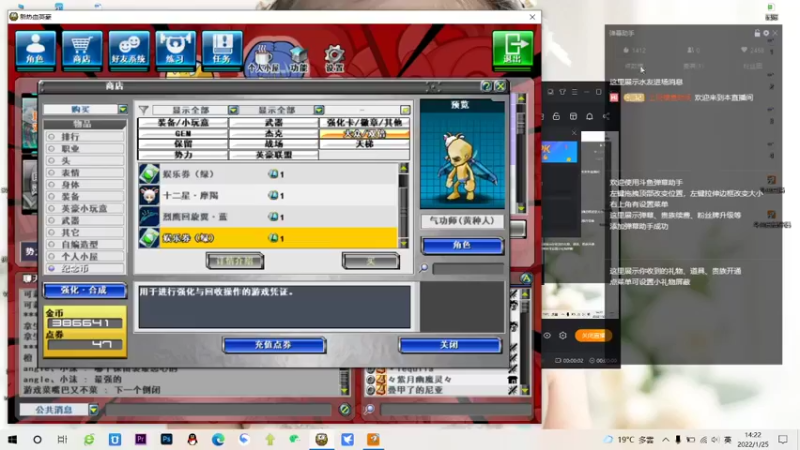Select the 排行 category radio button
The height and width of the screenshot is (450, 800).
click(52, 137)
